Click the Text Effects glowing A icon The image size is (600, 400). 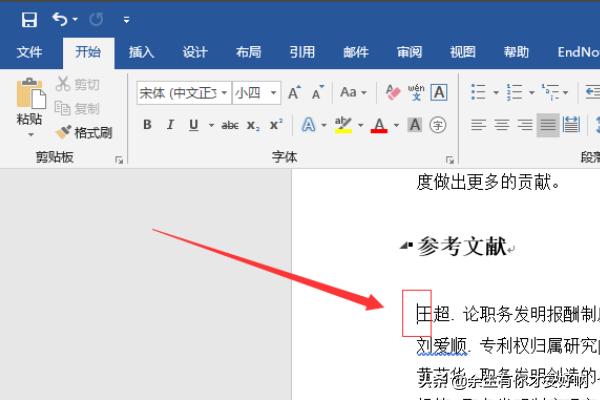click(308, 125)
